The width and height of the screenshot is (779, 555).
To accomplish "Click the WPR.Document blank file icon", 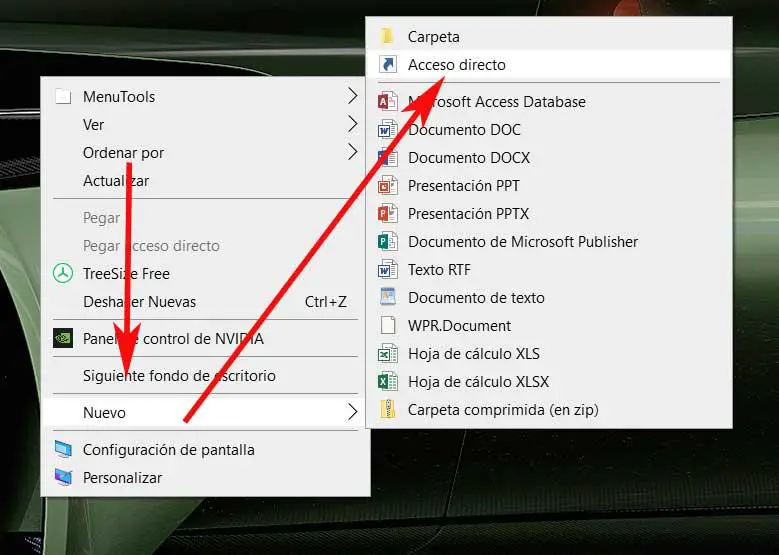I will pyautogui.click(x=388, y=325).
